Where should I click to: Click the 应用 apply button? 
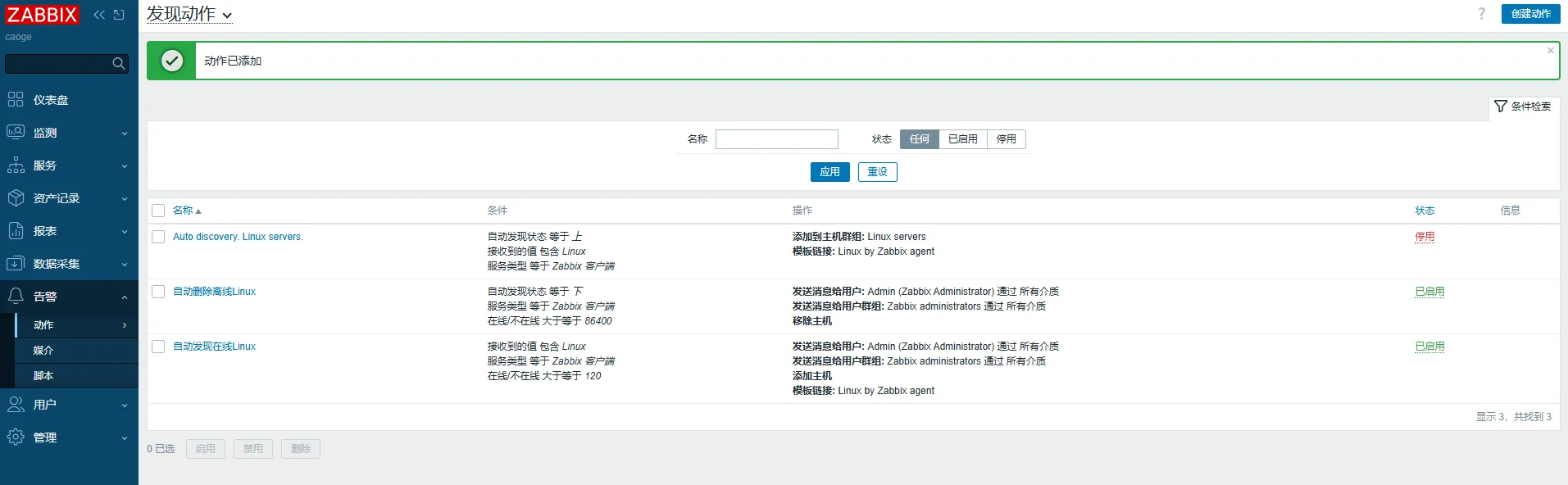[829, 172]
